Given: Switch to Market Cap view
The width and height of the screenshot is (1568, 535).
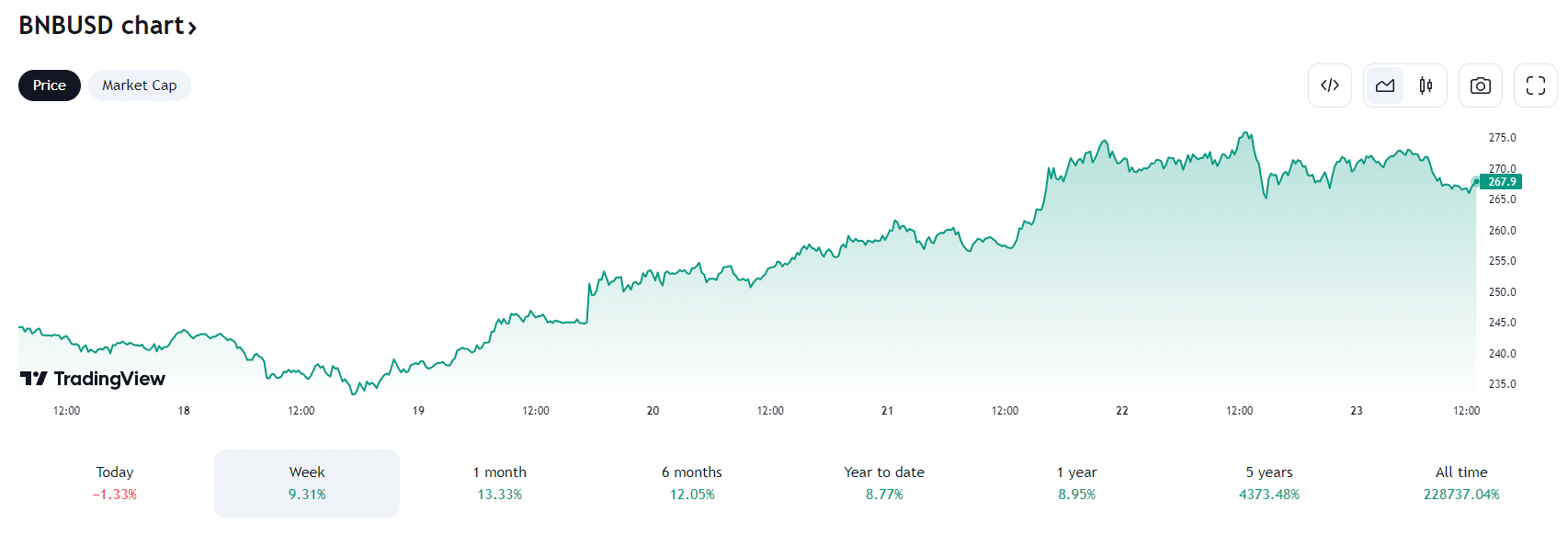Looking at the screenshot, I should click(139, 85).
